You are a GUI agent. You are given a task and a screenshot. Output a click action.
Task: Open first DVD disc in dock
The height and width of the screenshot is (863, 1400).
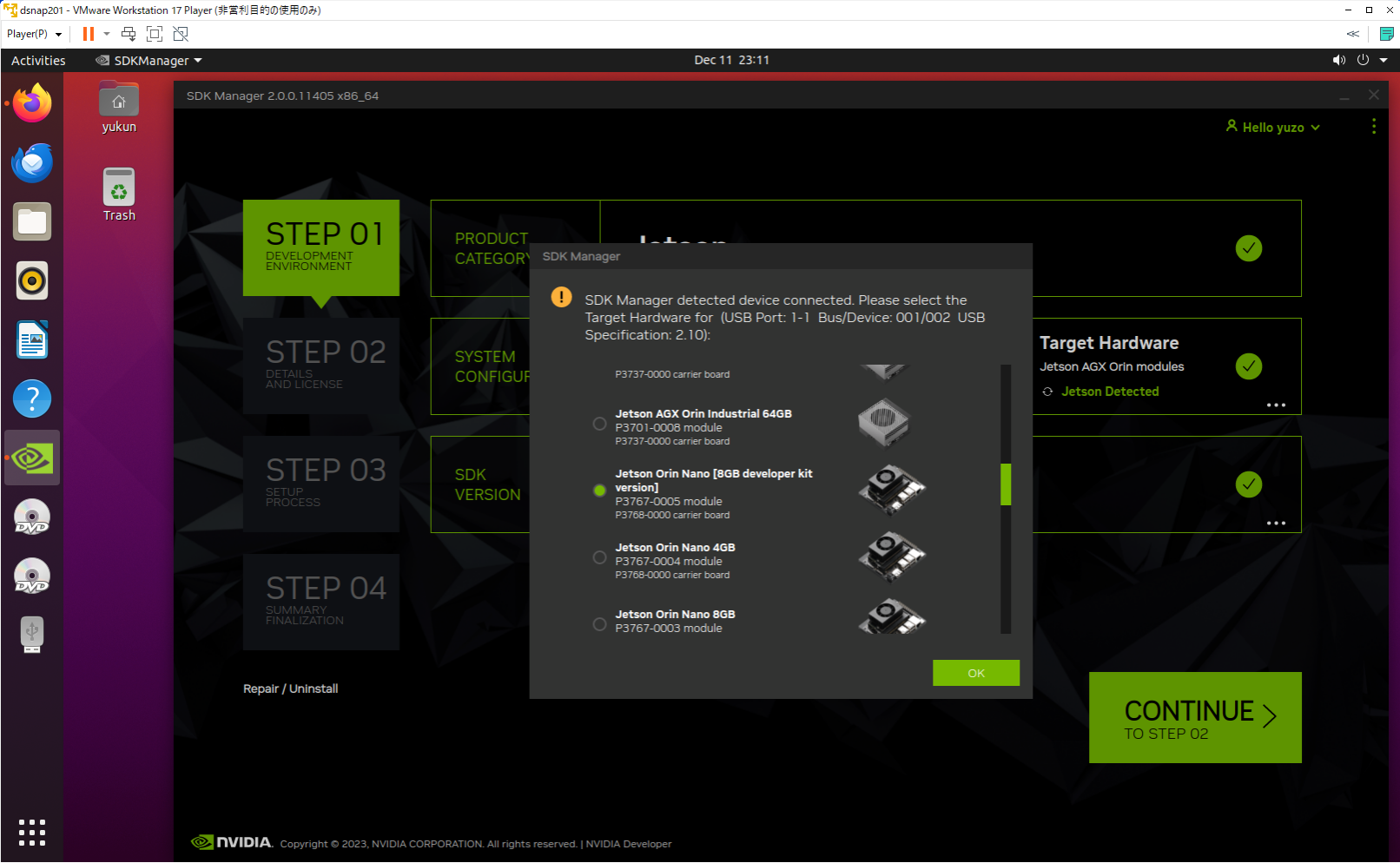(32, 517)
